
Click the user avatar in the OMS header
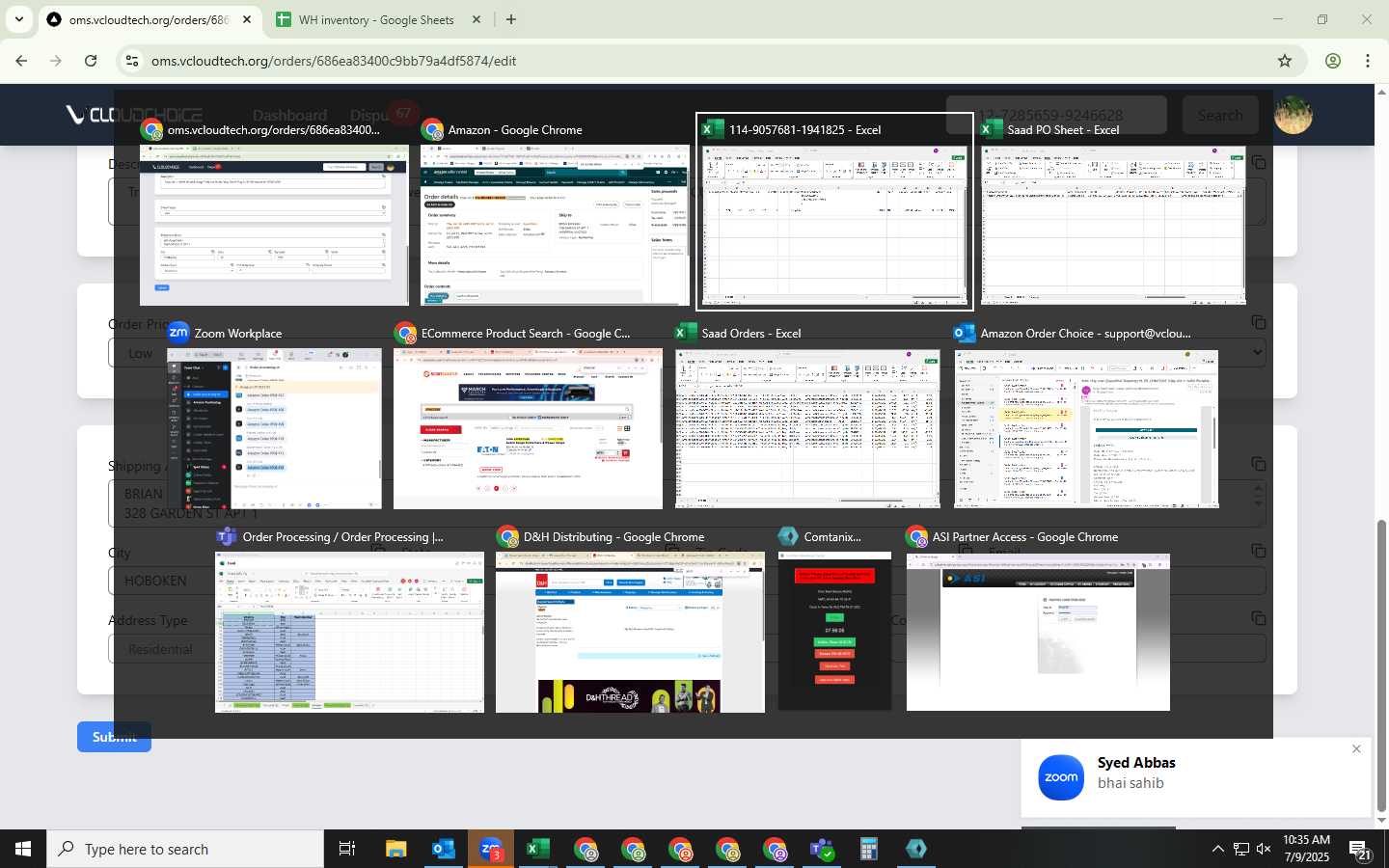[x=1294, y=115]
